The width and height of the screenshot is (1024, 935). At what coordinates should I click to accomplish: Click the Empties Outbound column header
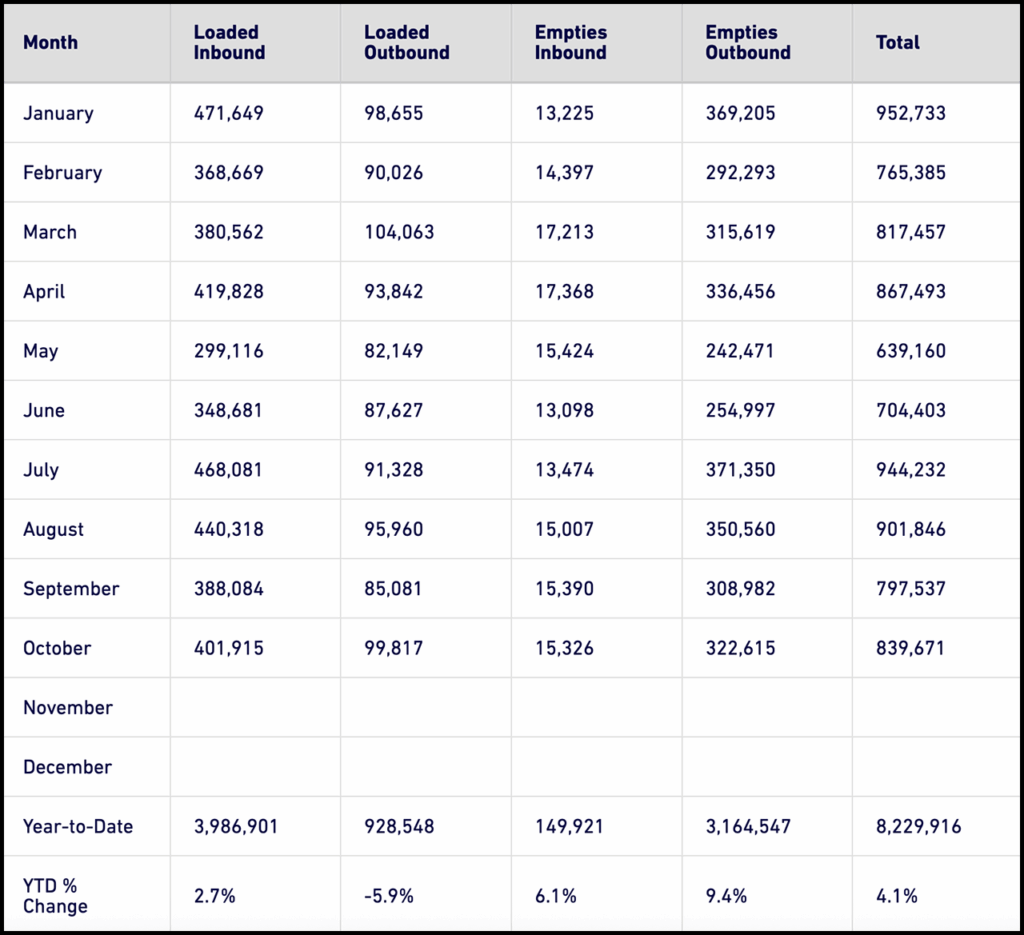pos(748,43)
